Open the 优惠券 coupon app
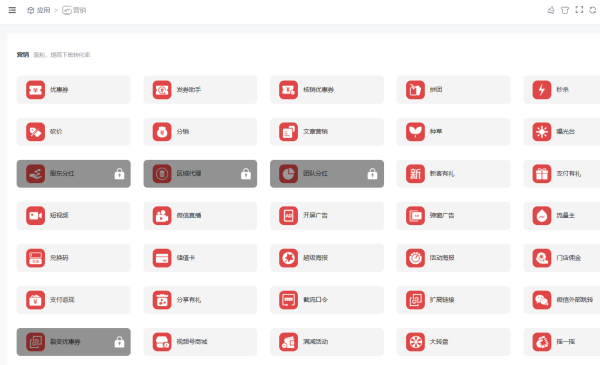 pyautogui.click(x=73, y=90)
